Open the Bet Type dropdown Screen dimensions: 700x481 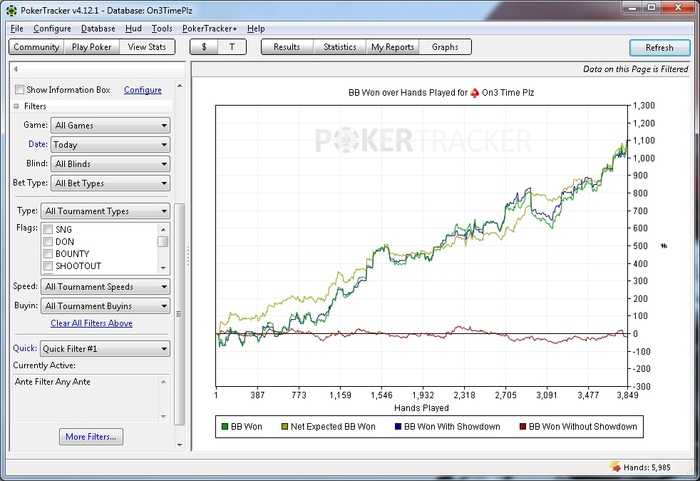pos(110,183)
